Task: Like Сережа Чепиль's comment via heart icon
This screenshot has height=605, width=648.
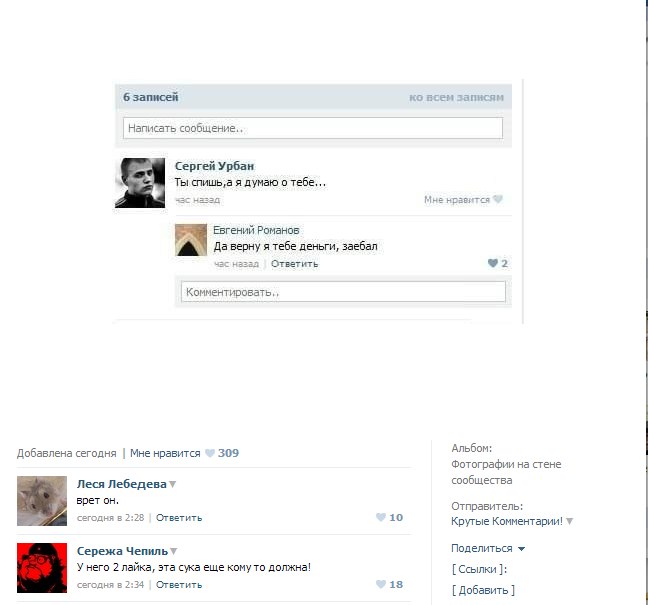Action: (381, 584)
